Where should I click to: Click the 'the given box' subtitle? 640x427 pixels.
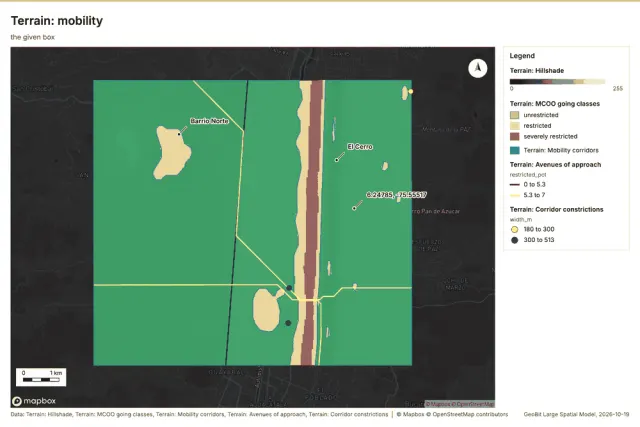point(33,37)
